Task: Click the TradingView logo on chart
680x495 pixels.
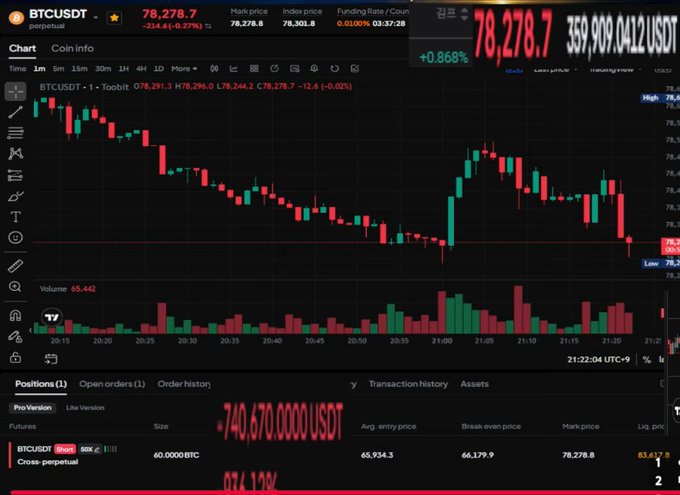Action: coord(52,318)
